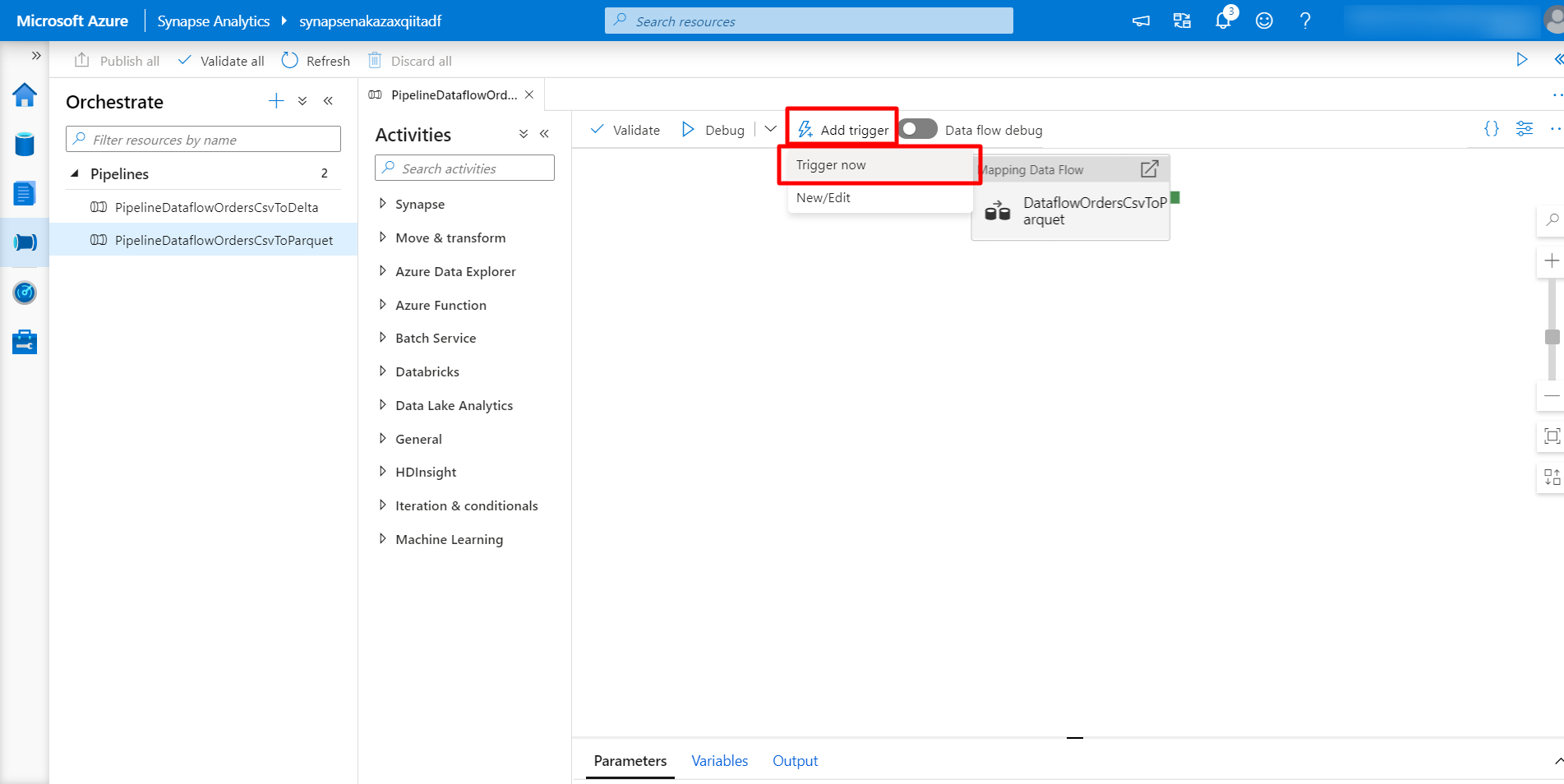Open the Monitor hub gauge icon
This screenshot has width=1564, height=784.
[25, 293]
